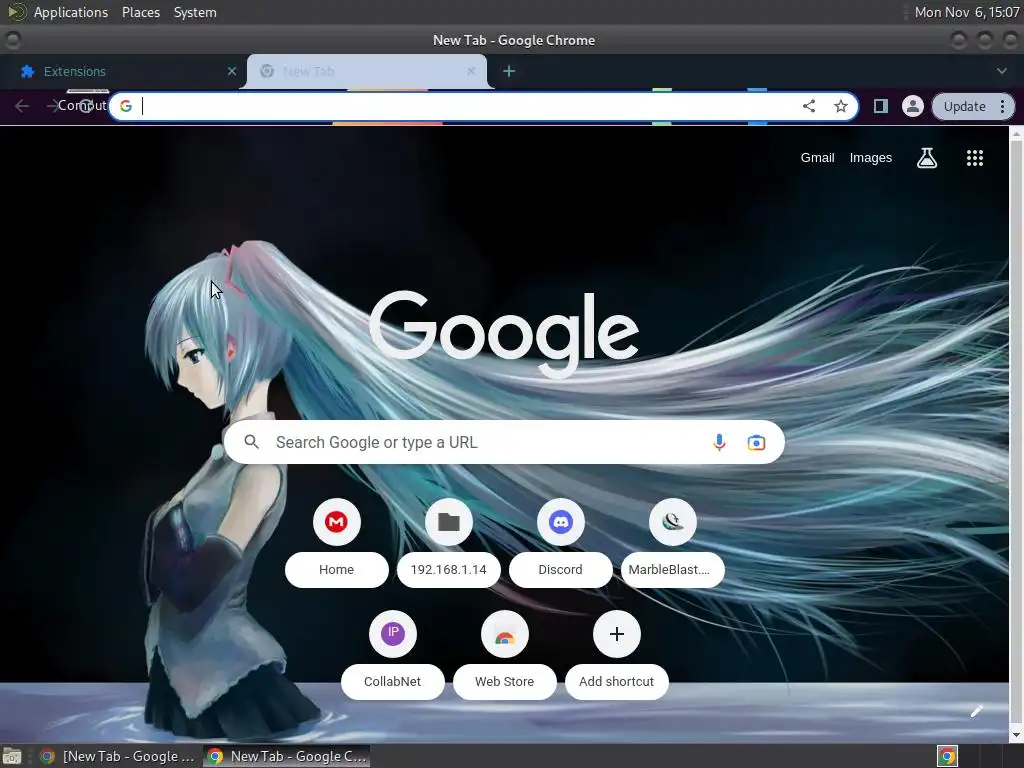This screenshot has width=1024, height=768.
Task: Click the Web Store label
Action: (504, 681)
